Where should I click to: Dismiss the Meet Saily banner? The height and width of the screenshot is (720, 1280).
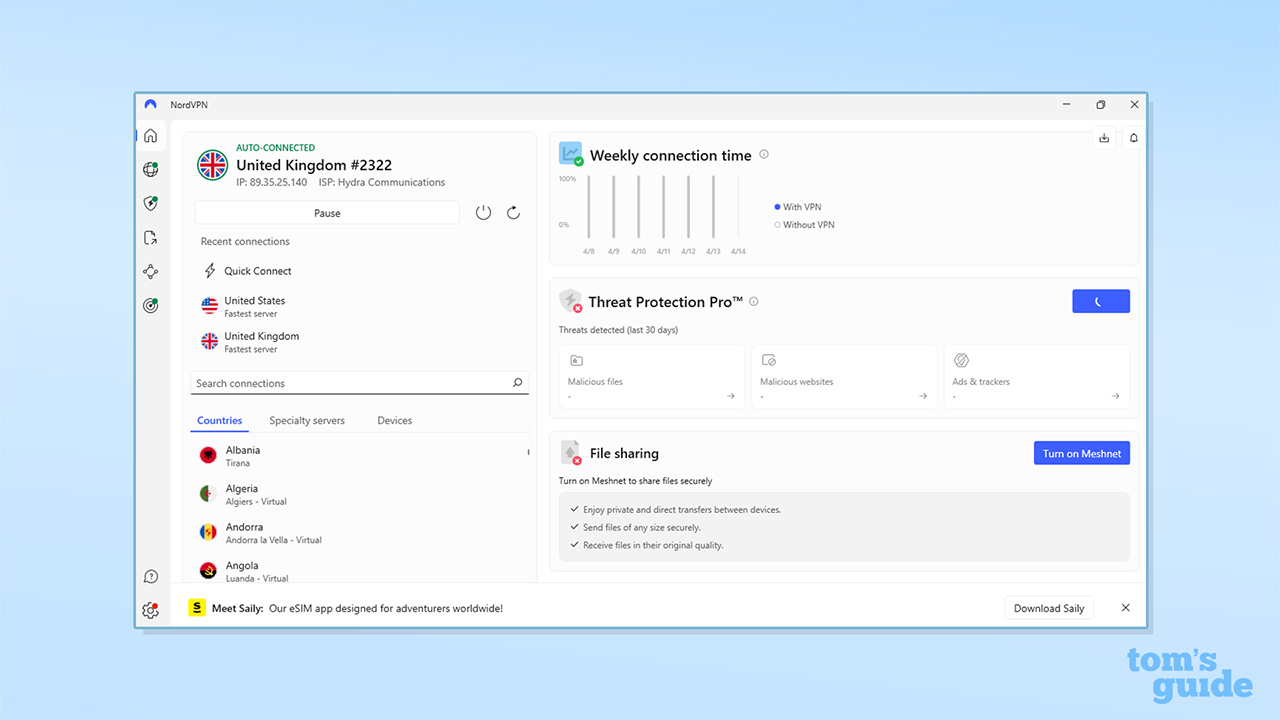click(x=1126, y=608)
